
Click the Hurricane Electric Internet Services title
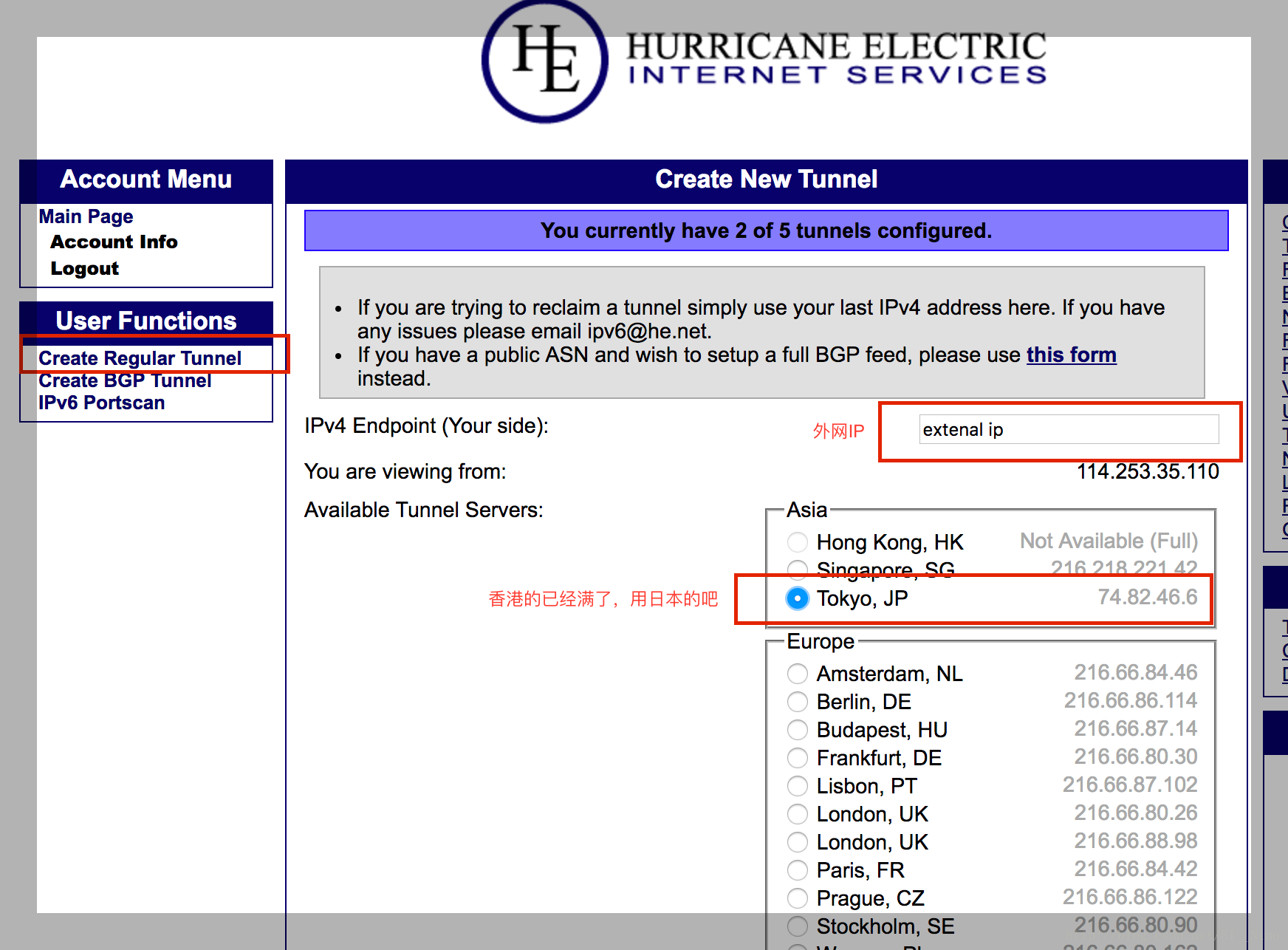click(x=837, y=58)
